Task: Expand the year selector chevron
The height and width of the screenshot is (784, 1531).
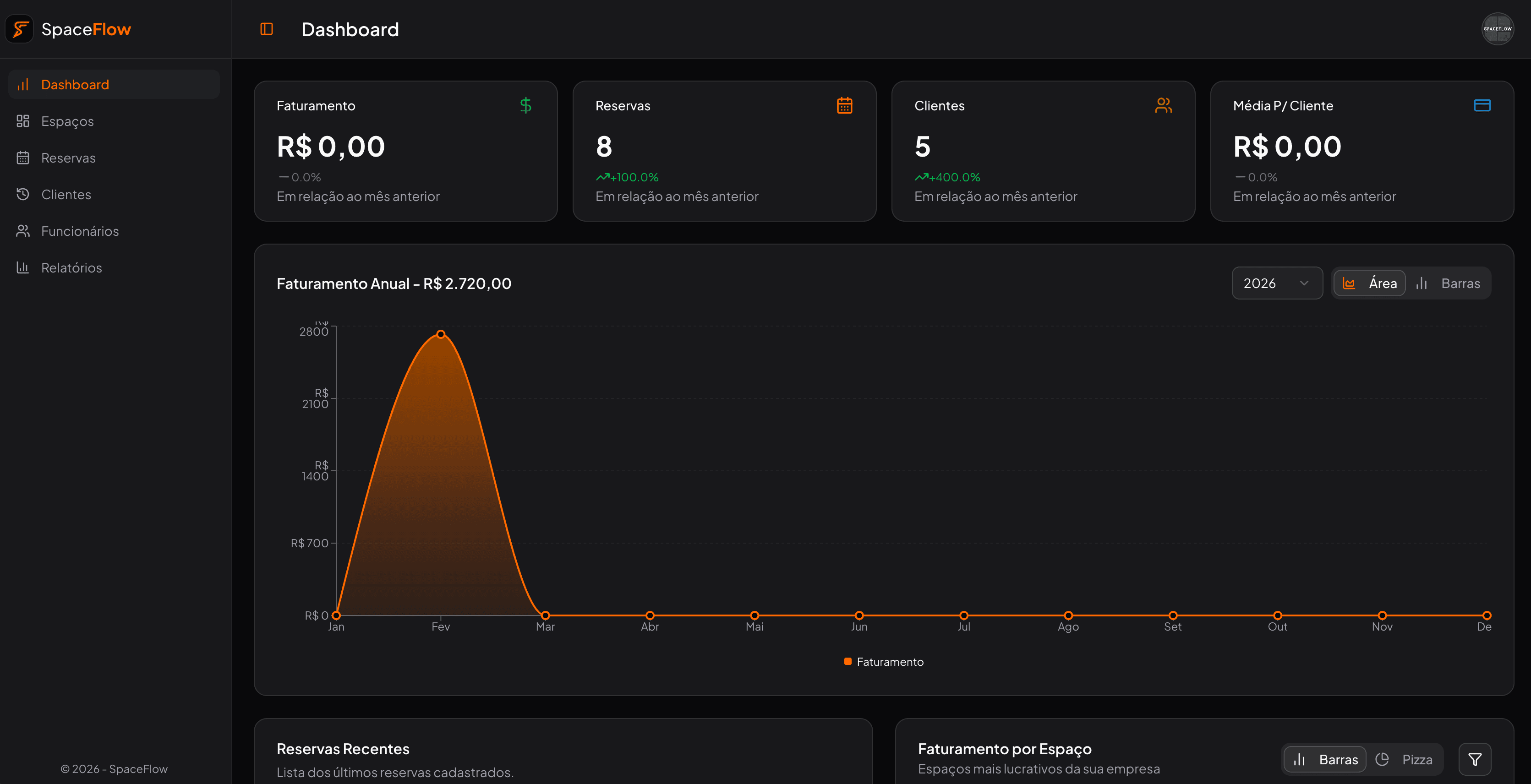Action: click(x=1305, y=283)
